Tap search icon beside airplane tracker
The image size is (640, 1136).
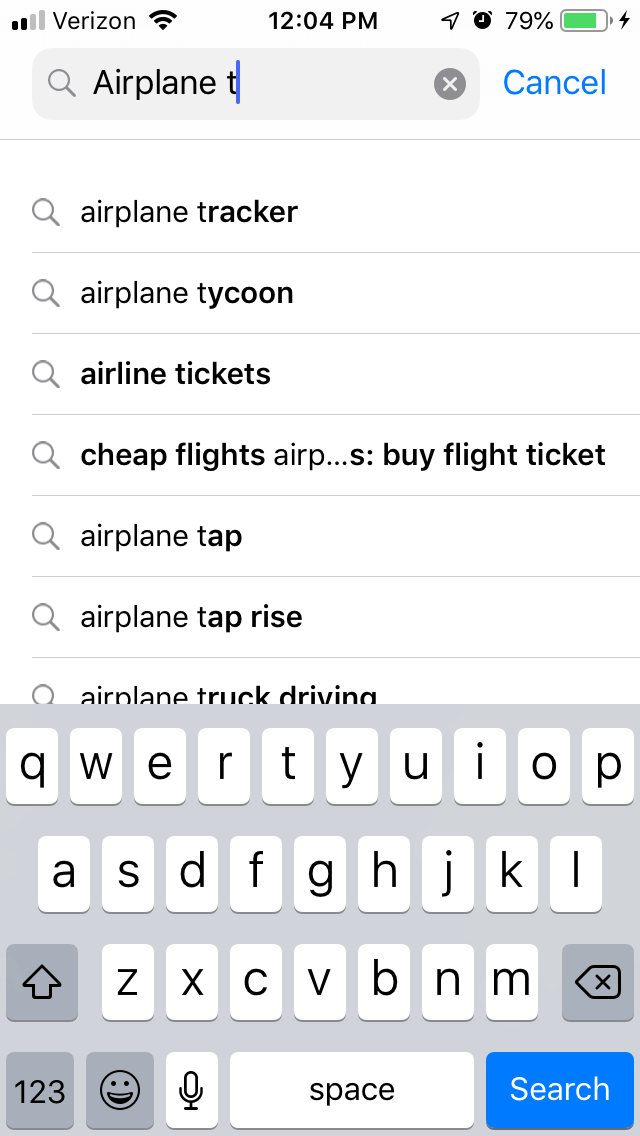(x=46, y=212)
